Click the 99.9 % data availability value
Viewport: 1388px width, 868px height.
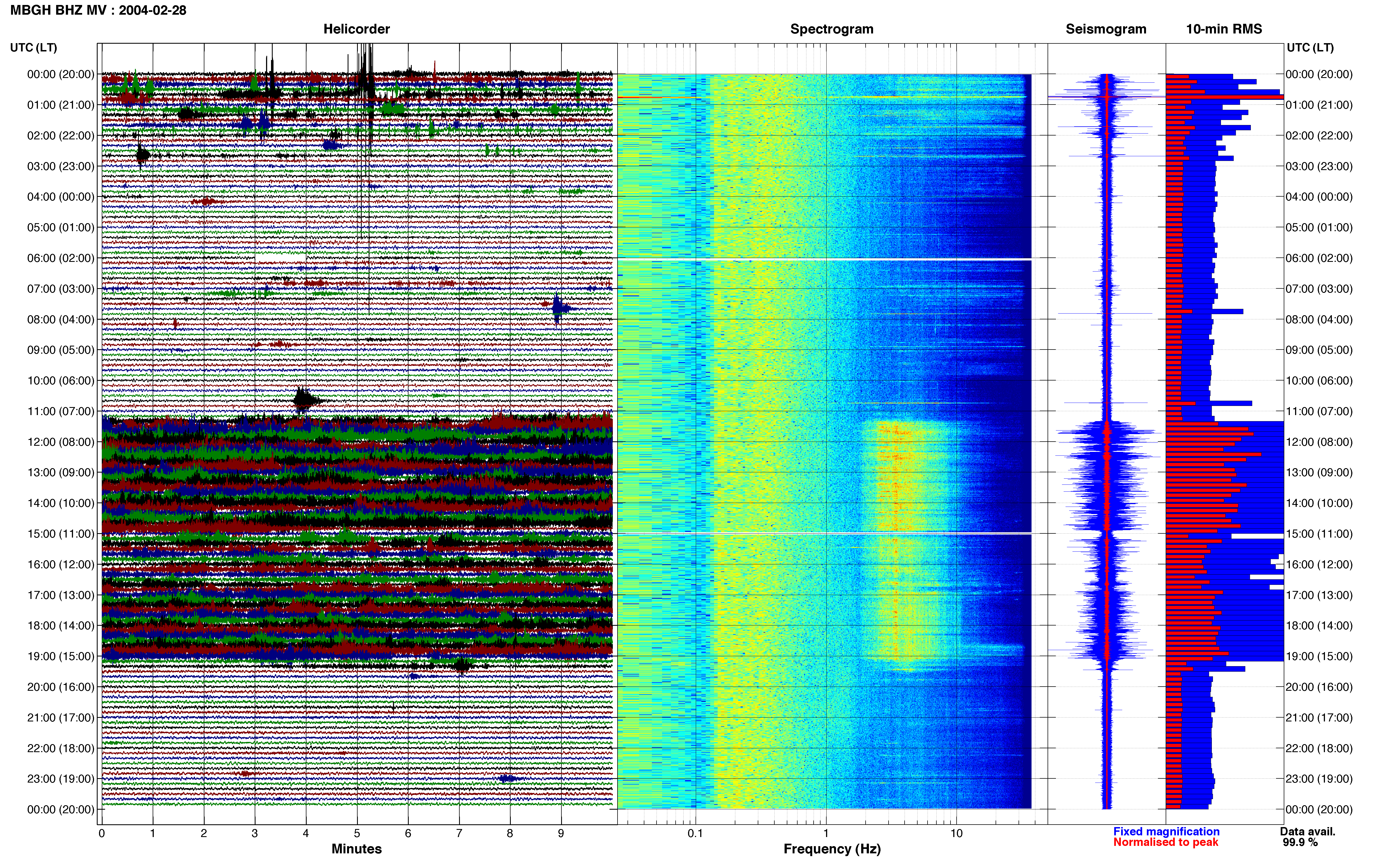pyautogui.click(x=1300, y=843)
